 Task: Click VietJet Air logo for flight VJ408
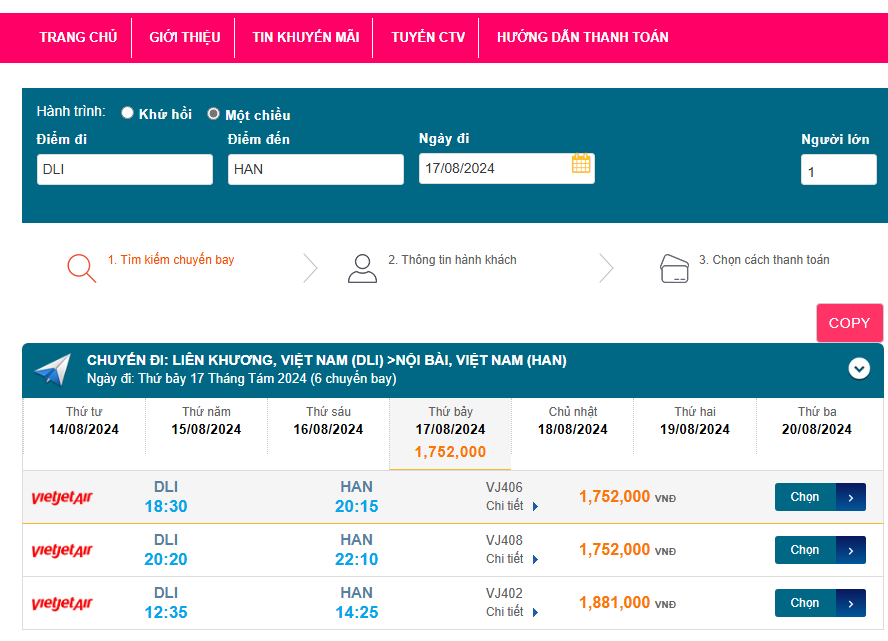pos(62,551)
